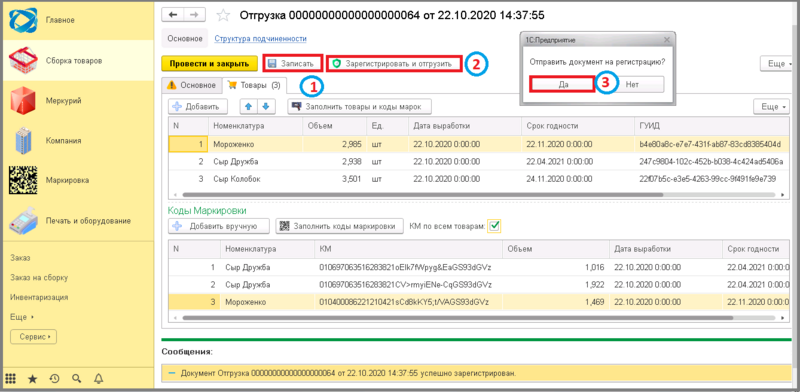The image size is (800, 392).
Task: Toggle КМ по всем товарам checkbox
Action: click(494, 226)
